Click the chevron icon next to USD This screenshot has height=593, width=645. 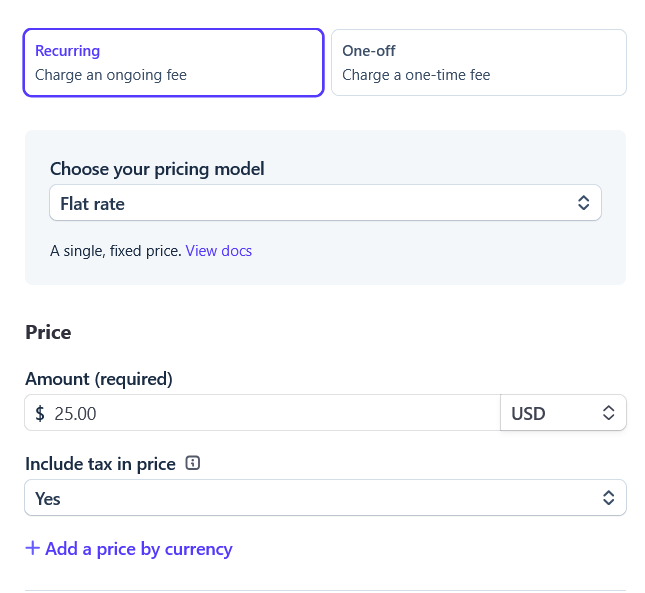[608, 413]
